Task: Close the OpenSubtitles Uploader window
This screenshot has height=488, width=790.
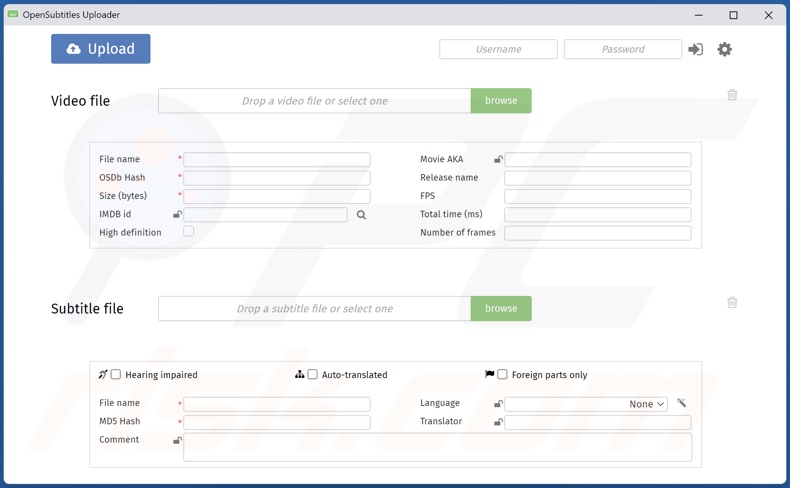Action: click(x=768, y=15)
